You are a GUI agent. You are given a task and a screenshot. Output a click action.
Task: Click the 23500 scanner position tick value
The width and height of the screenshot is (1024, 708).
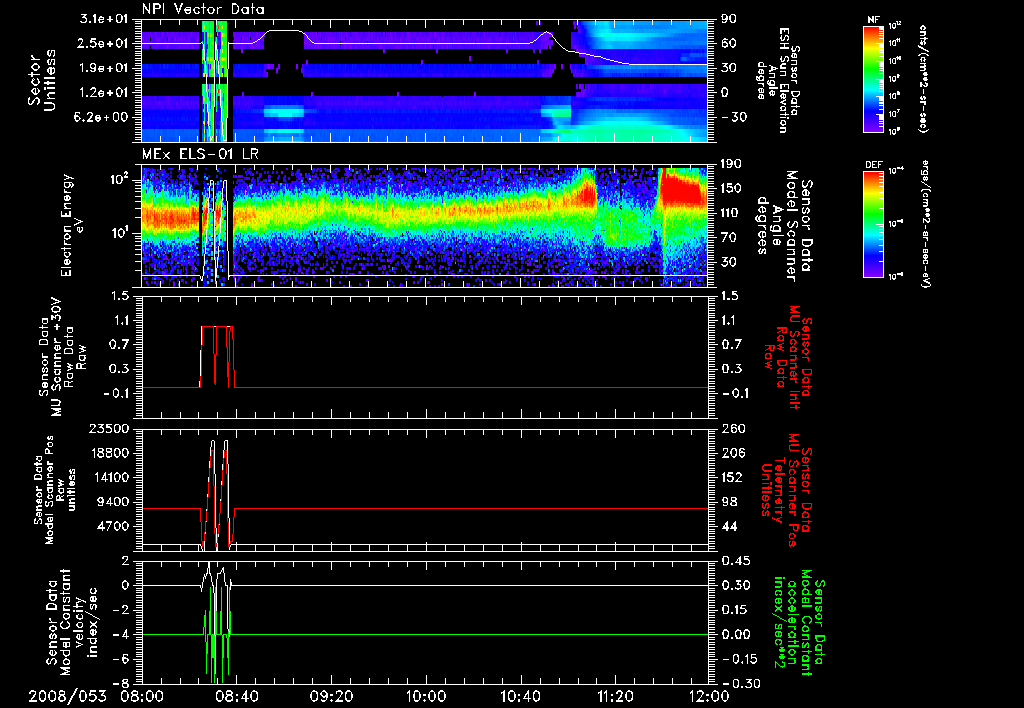click(110, 429)
